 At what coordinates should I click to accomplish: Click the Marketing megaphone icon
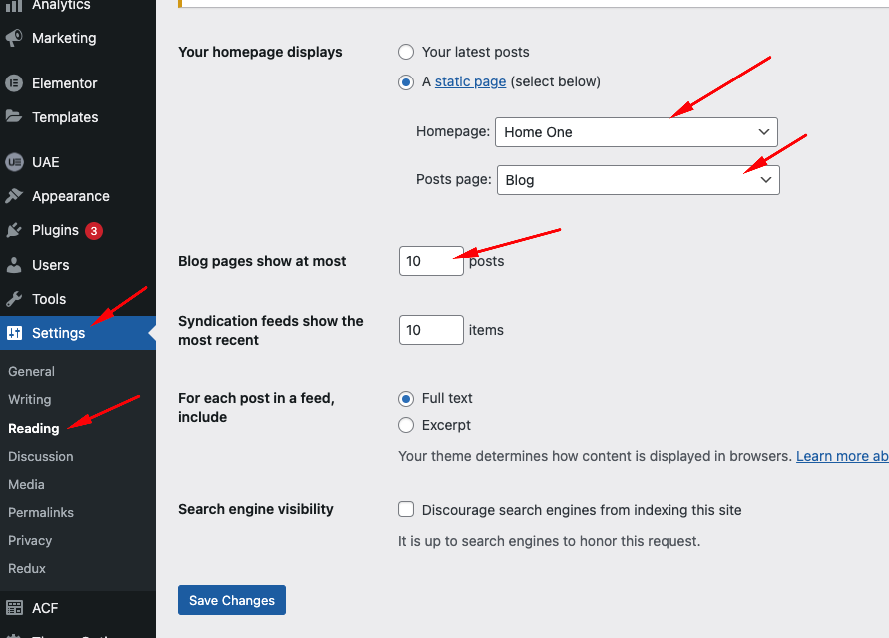(x=14, y=38)
